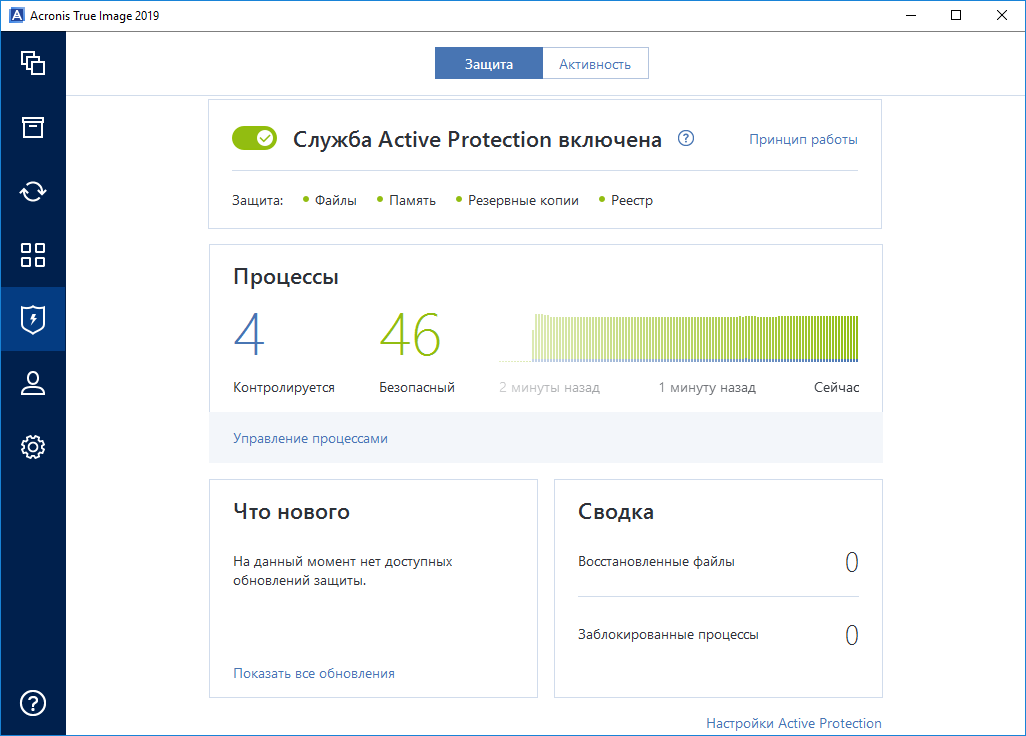Click the Acronis app icon in title bar
Viewport: 1026px width, 736px height.
click(x=17, y=15)
